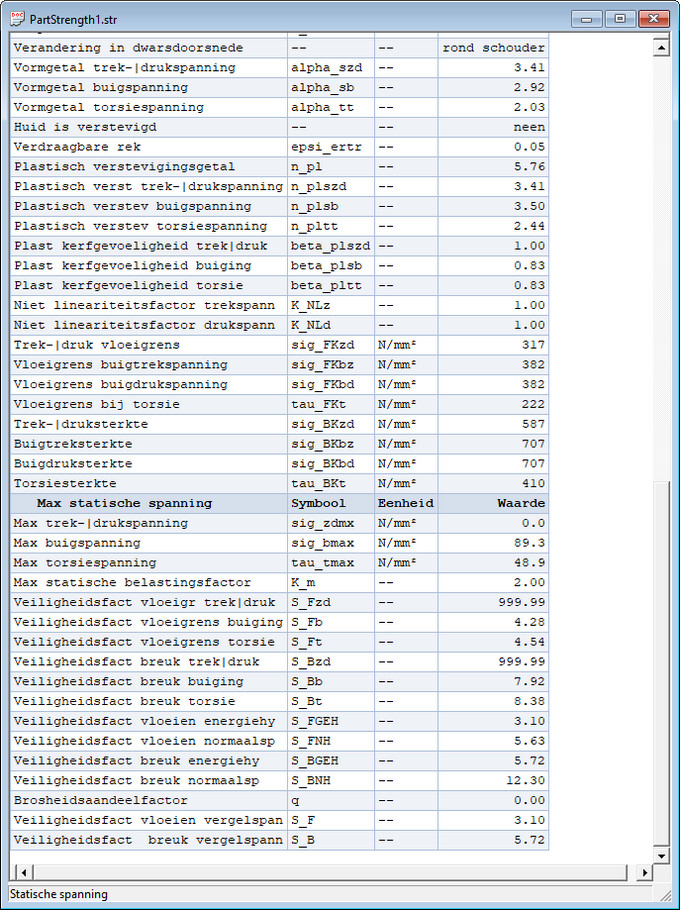
Task: Click the S_Fb symbol cell
Action: click(x=331, y=622)
